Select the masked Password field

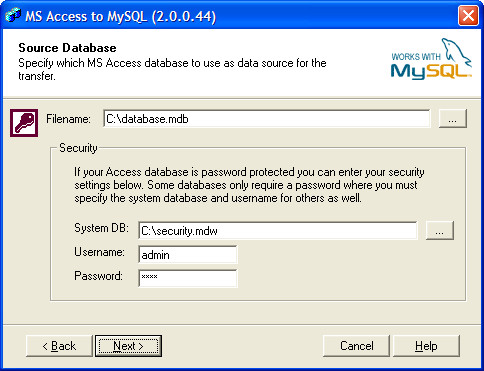tap(188, 278)
